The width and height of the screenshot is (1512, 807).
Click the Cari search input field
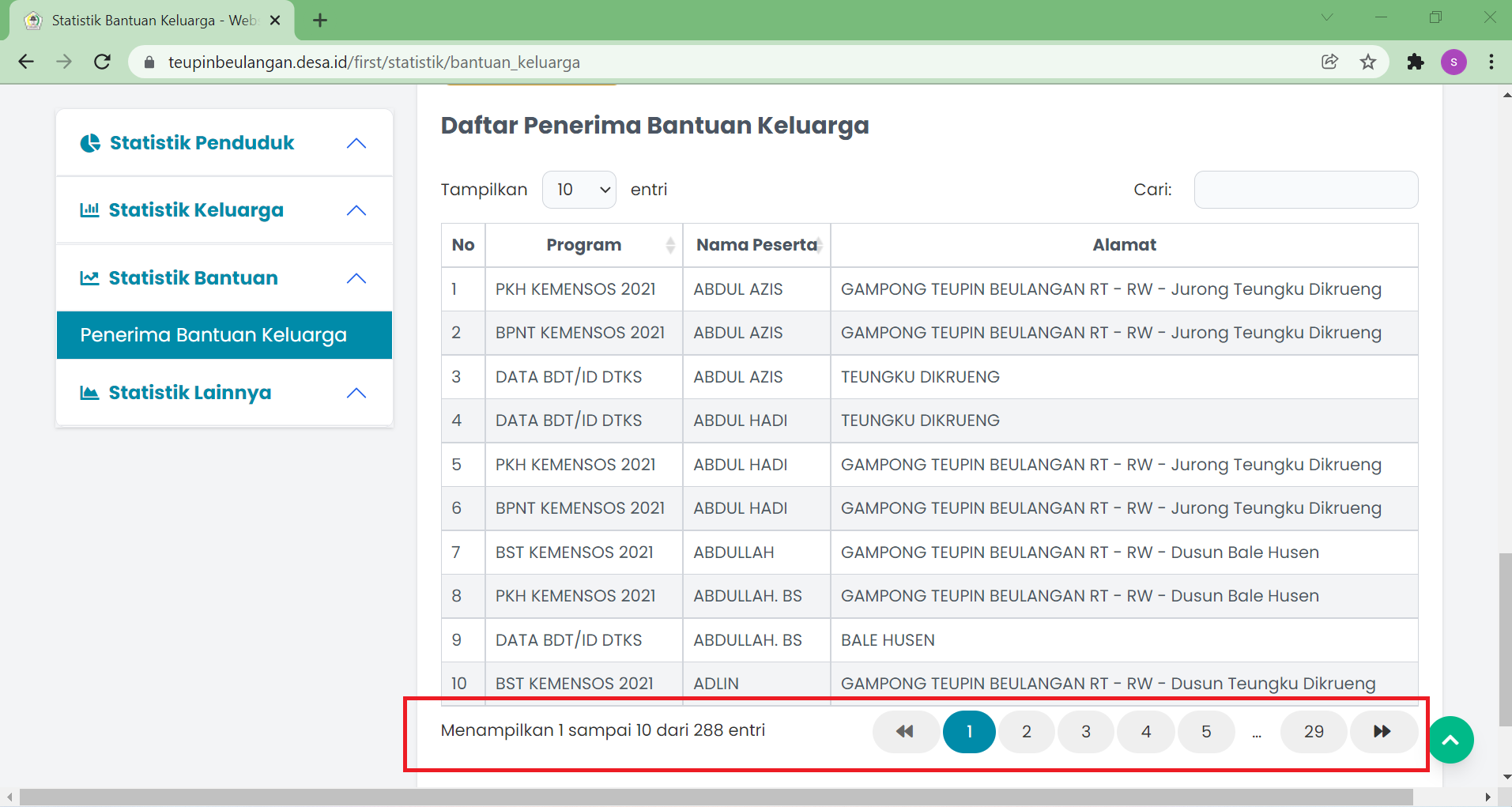pos(1306,190)
